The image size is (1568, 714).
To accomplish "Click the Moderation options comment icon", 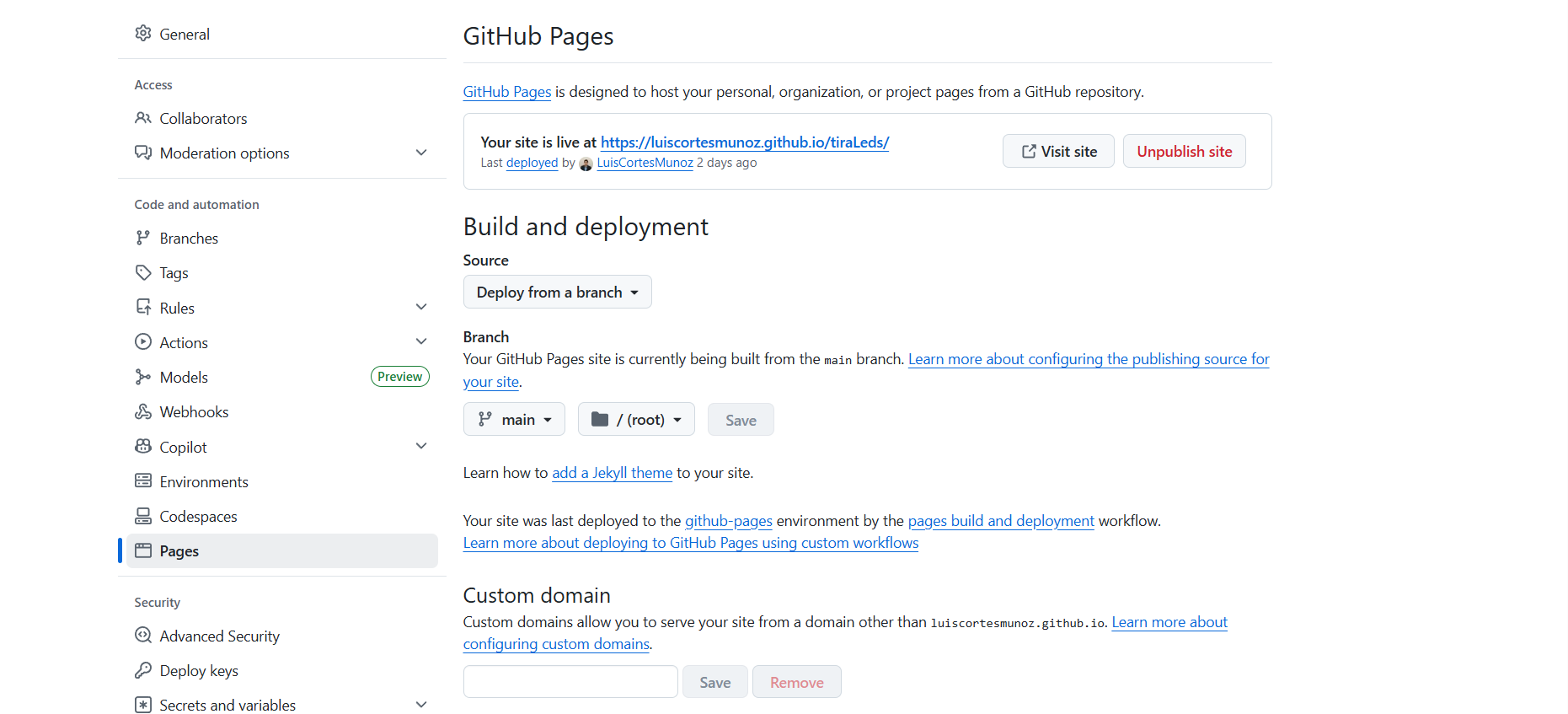I will pos(143,153).
